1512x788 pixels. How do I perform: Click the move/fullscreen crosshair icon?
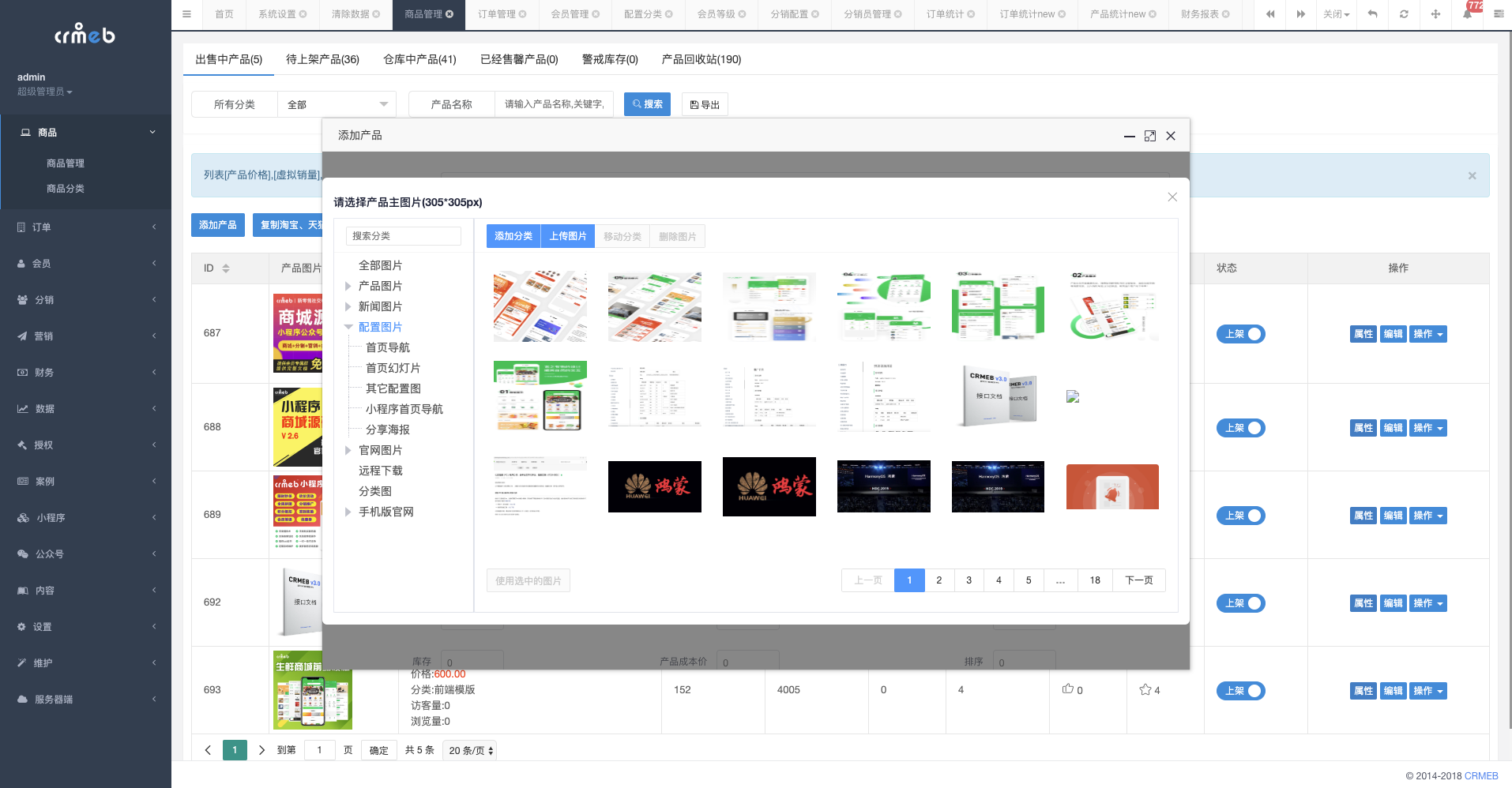point(1435,14)
